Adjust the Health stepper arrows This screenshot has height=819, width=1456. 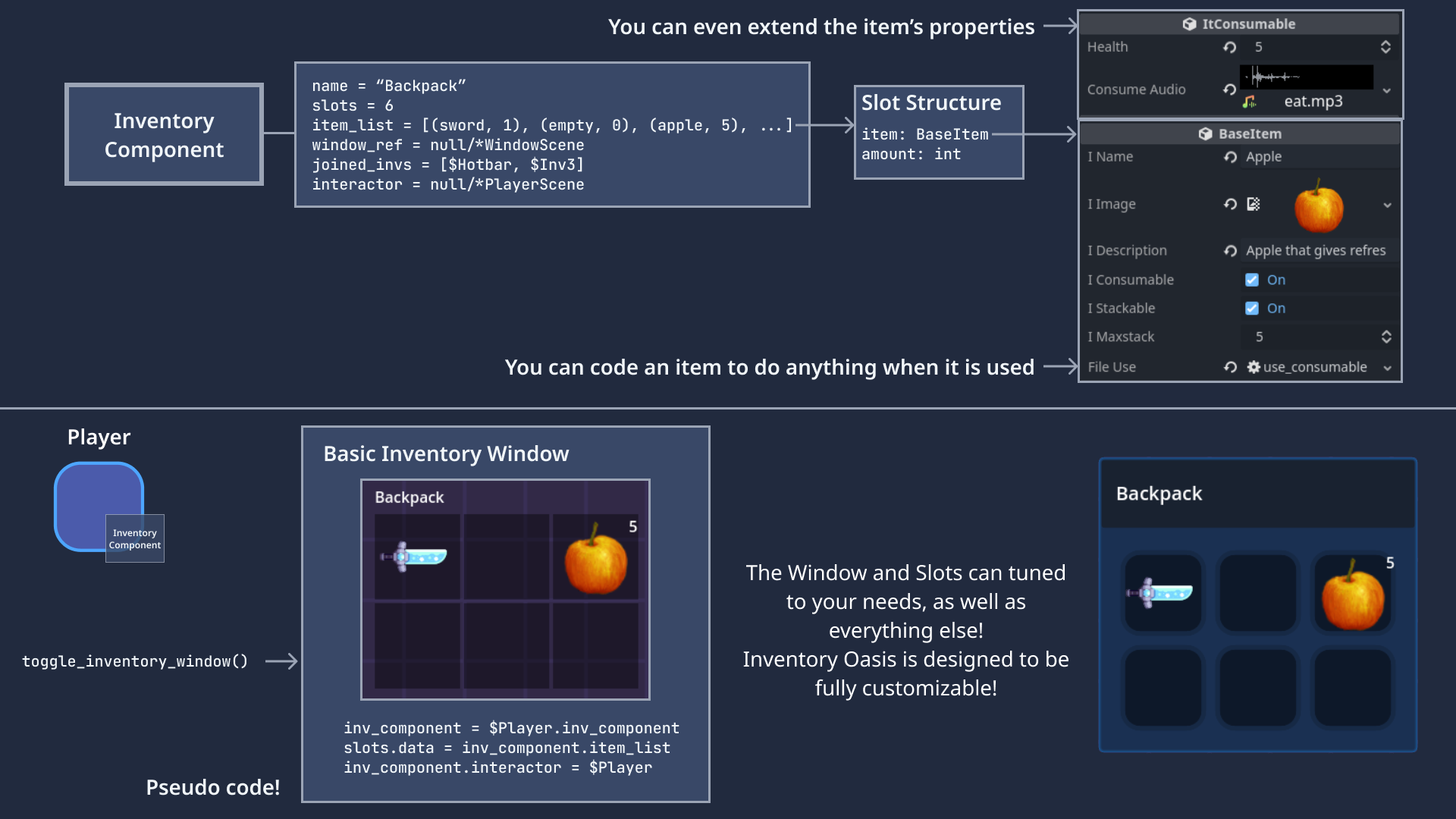point(1385,47)
